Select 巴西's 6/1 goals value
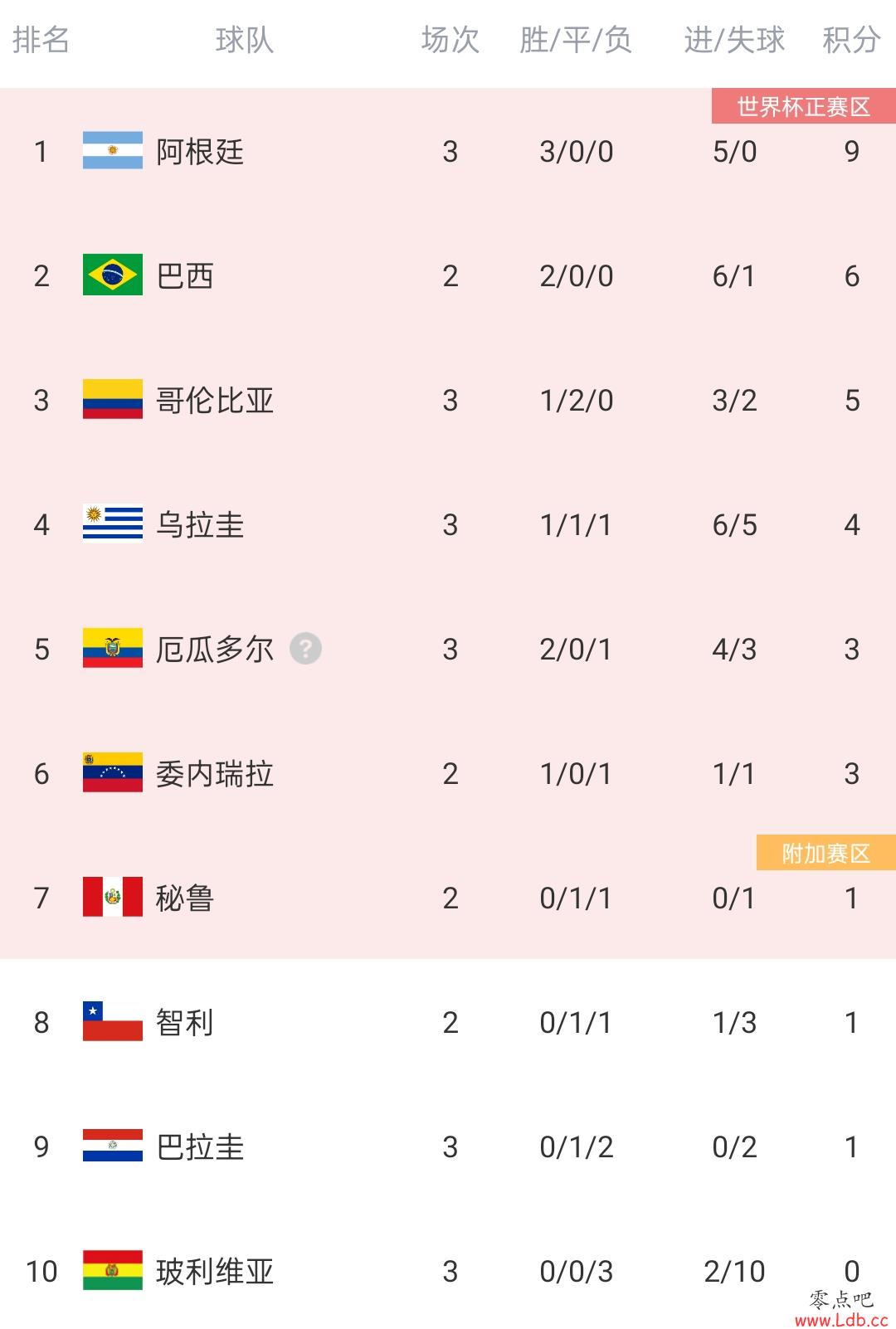This screenshot has width=896, height=1329. coord(734,276)
